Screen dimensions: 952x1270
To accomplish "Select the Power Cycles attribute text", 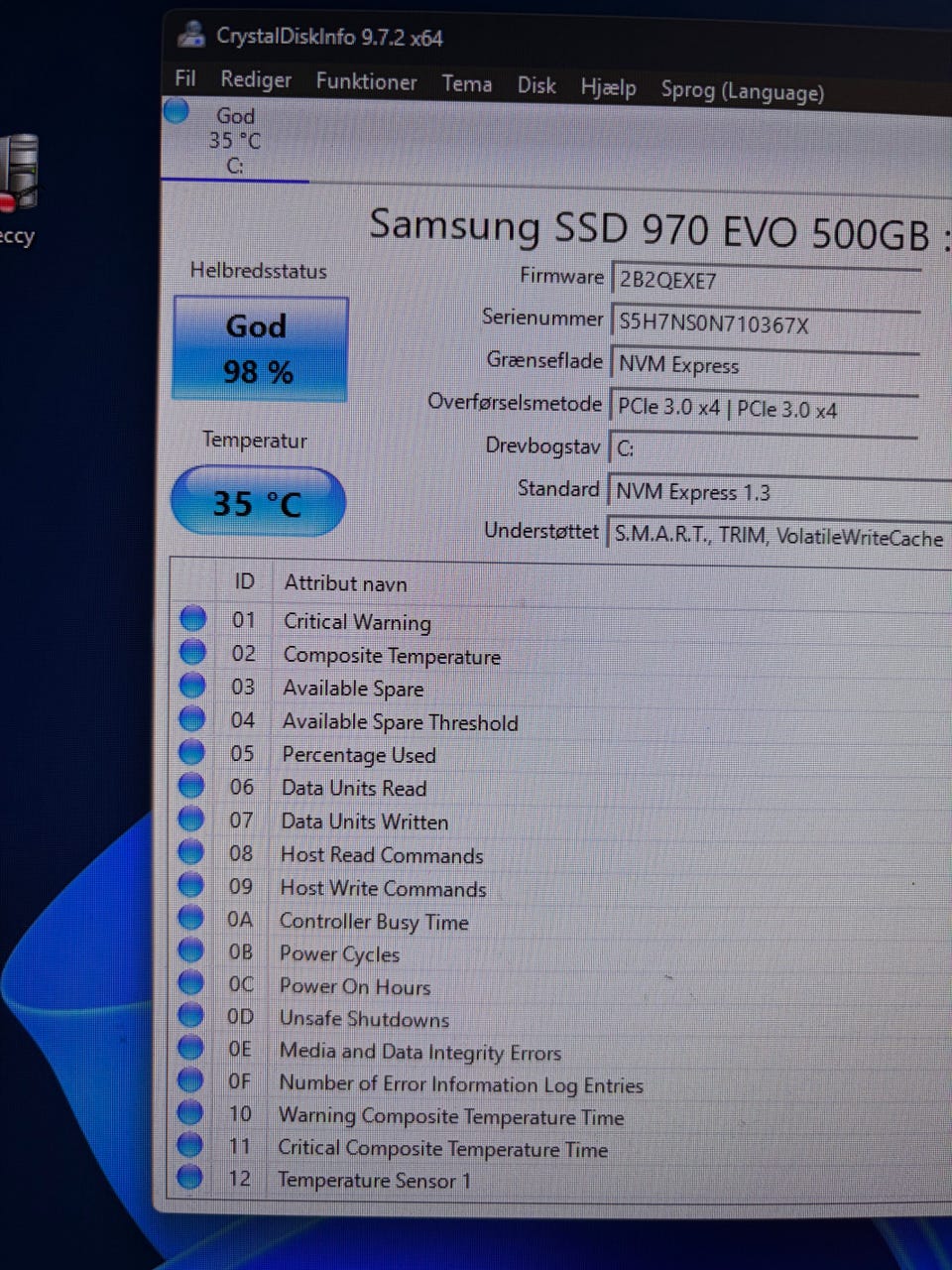I will (339, 954).
